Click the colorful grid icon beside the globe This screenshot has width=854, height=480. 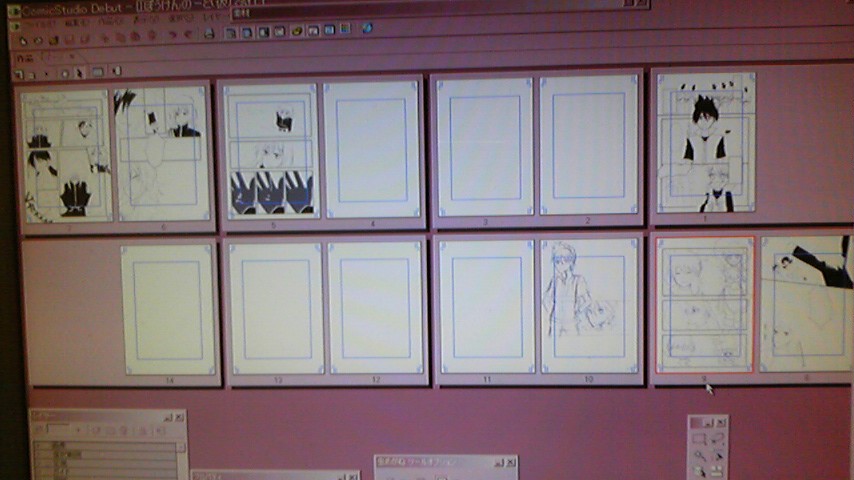345,28
